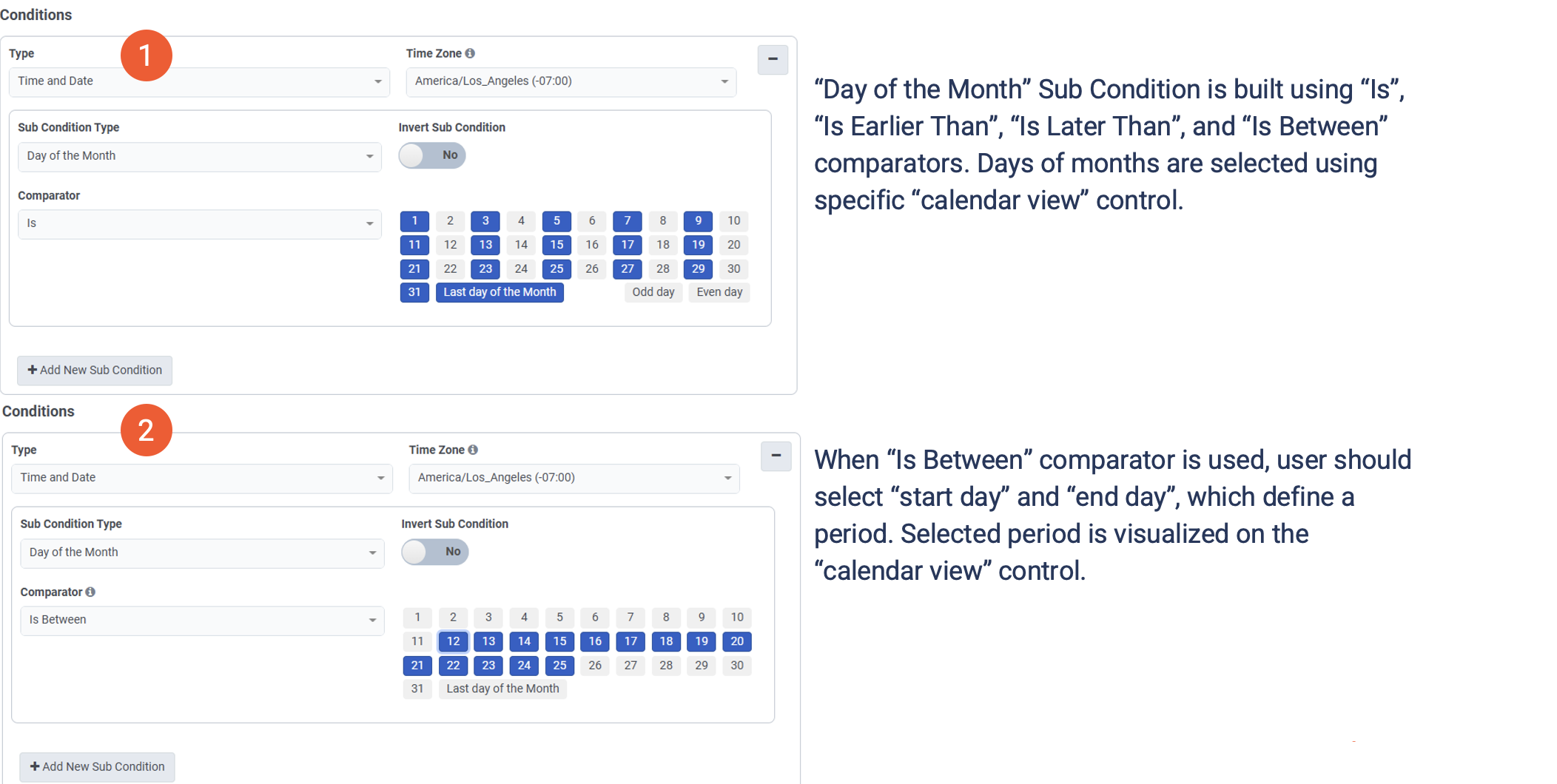This screenshot has width=1557, height=784.
Task: Toggle Invert Sub Condition in second condition
Action: click(435, 552)
